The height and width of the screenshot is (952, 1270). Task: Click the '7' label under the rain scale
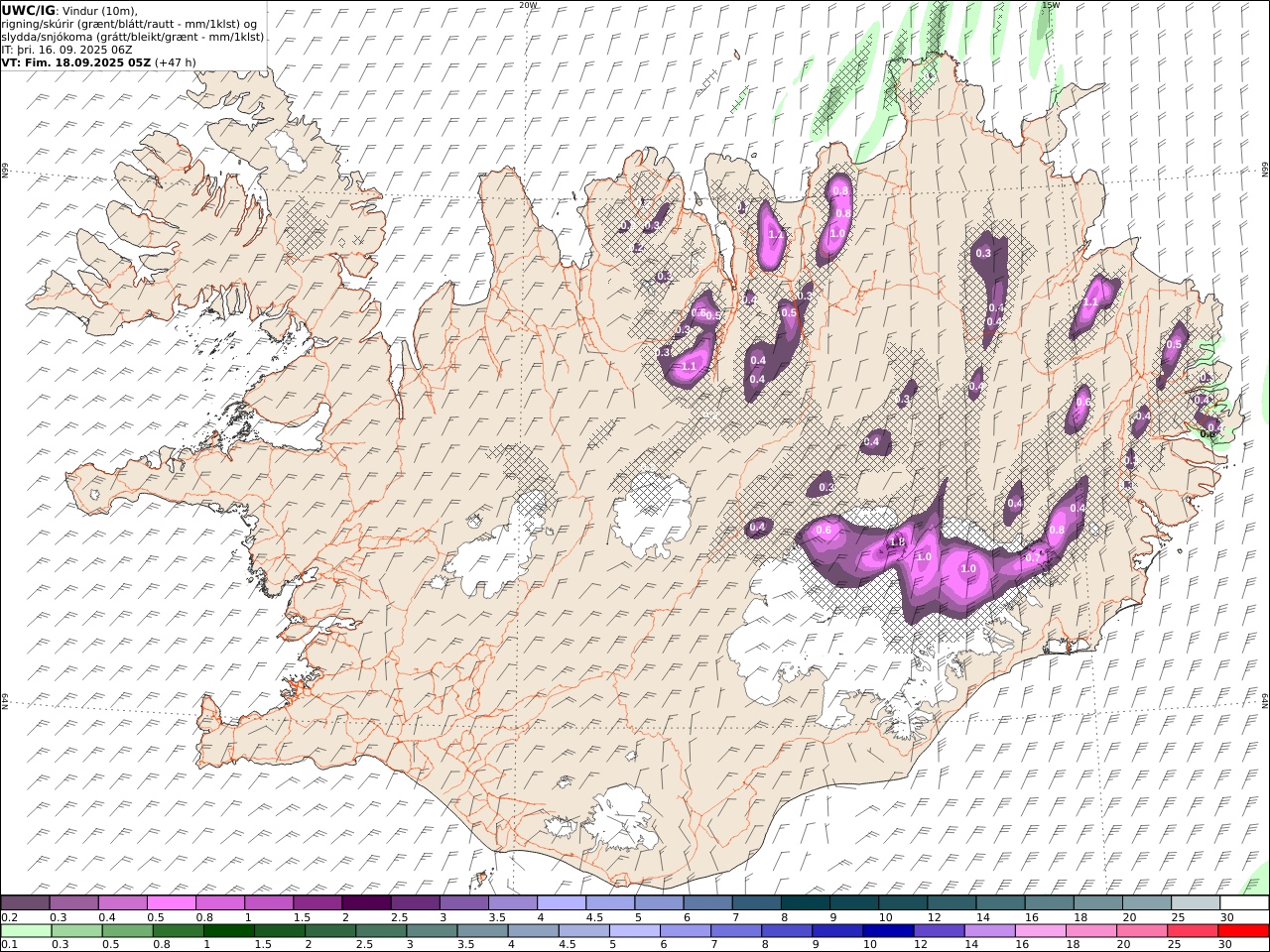tap(714, 945)
